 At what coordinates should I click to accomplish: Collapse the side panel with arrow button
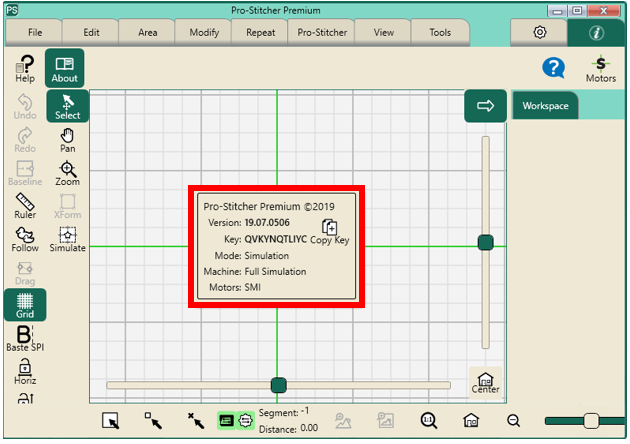(485, 106)
